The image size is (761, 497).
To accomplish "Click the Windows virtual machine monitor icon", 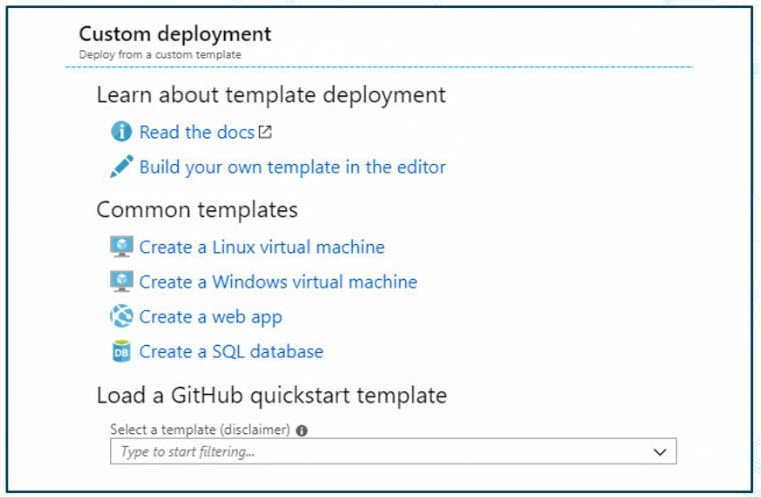I will click(121, 282).
